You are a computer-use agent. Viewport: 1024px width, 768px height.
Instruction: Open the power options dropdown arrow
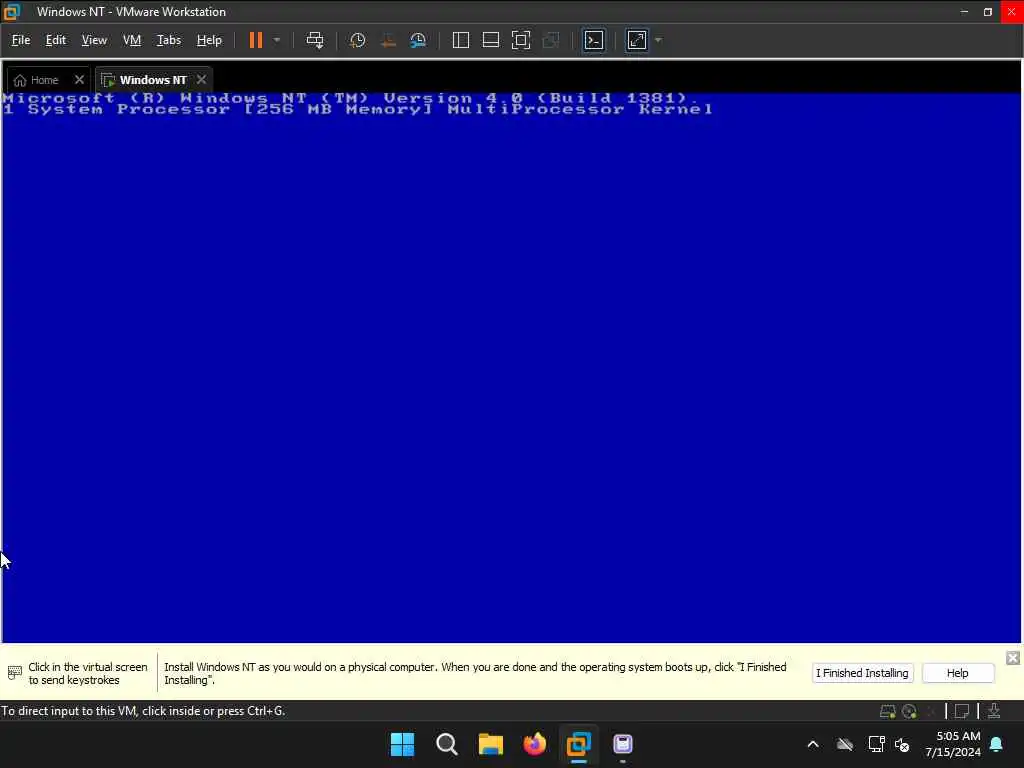pos(277,40)
